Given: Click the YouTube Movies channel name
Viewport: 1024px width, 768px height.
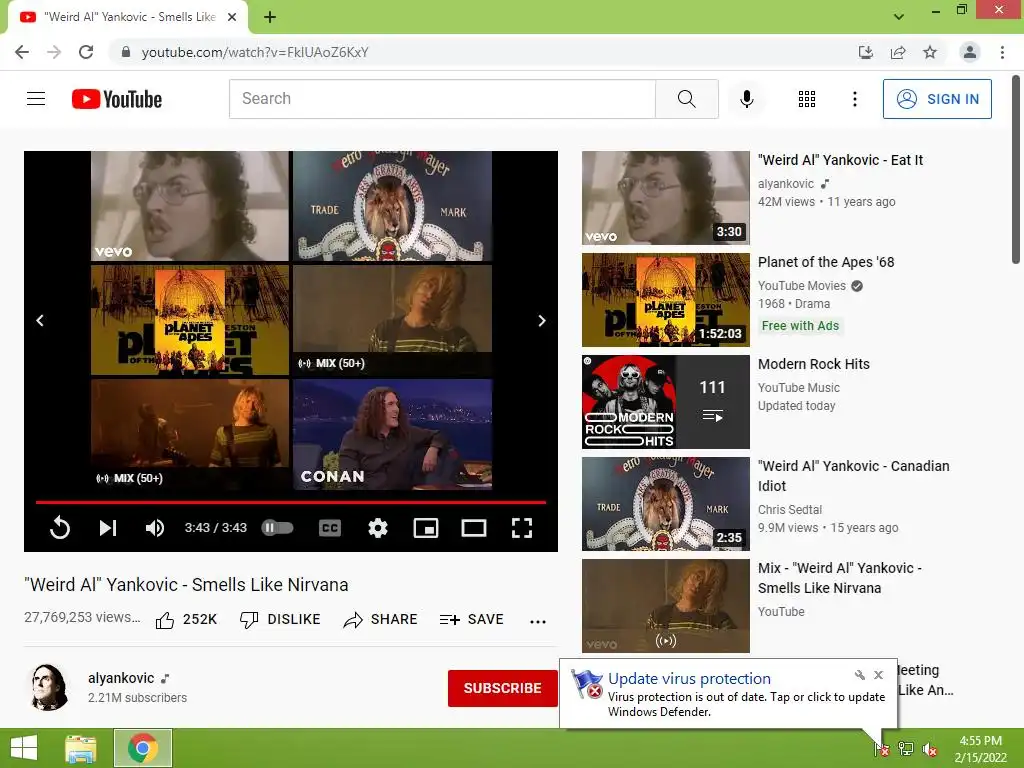Looking at the screenshot, I should (x=801, y=286).
